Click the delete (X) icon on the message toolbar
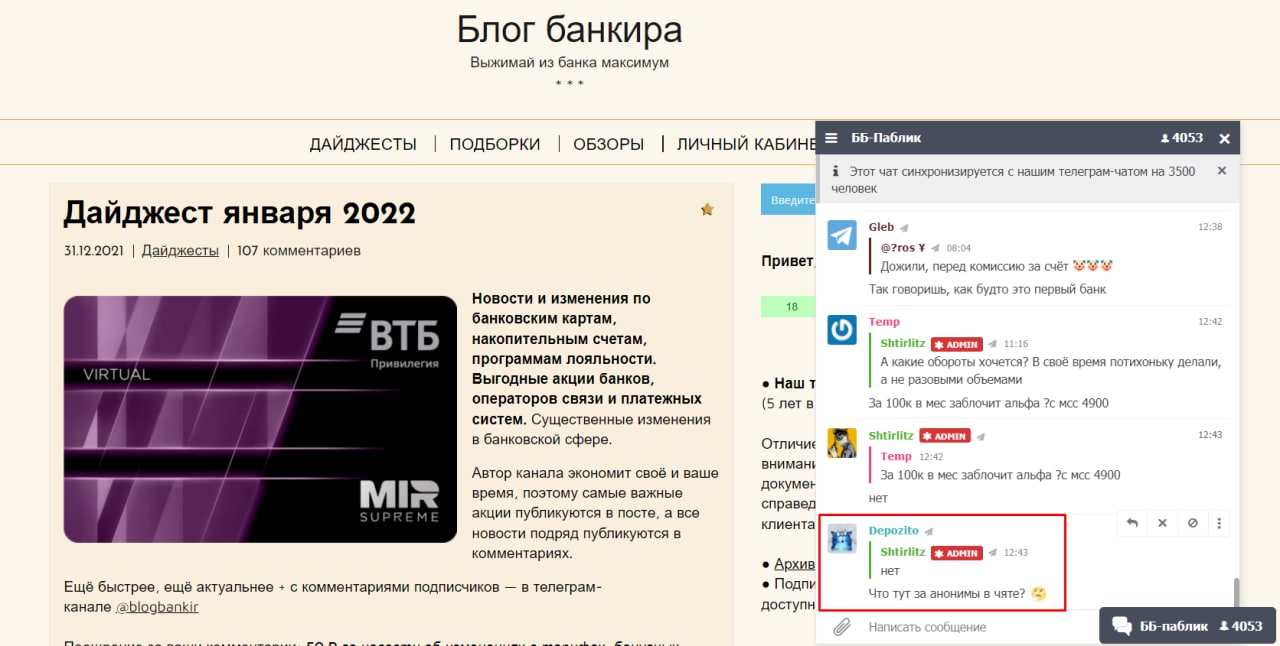Image resolution: width=1280 pixels, height=646 pixels. (1162, 522)
